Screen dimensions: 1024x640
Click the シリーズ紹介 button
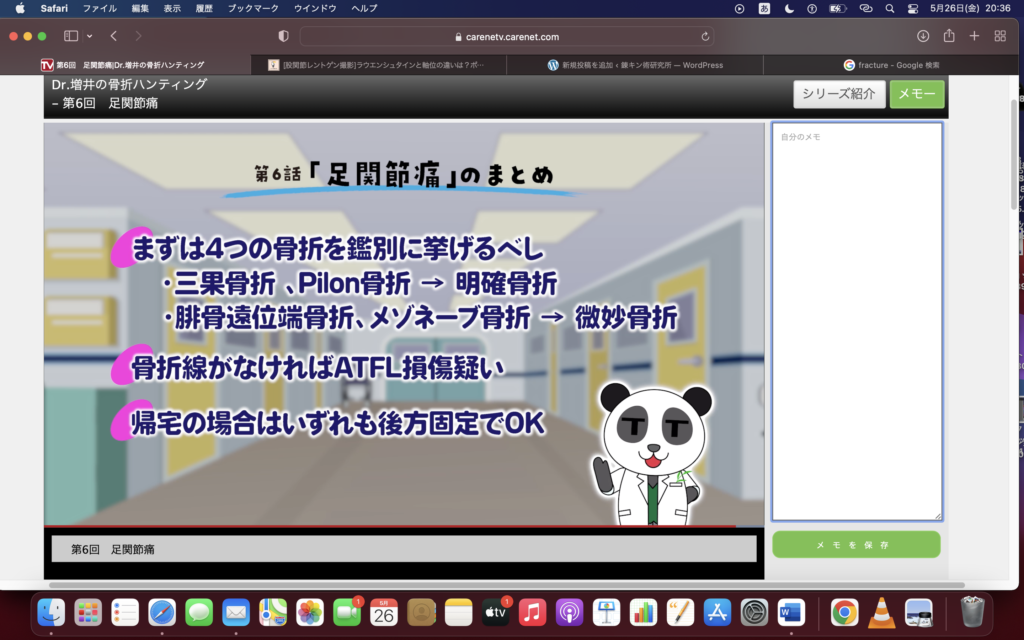[839, 94]
